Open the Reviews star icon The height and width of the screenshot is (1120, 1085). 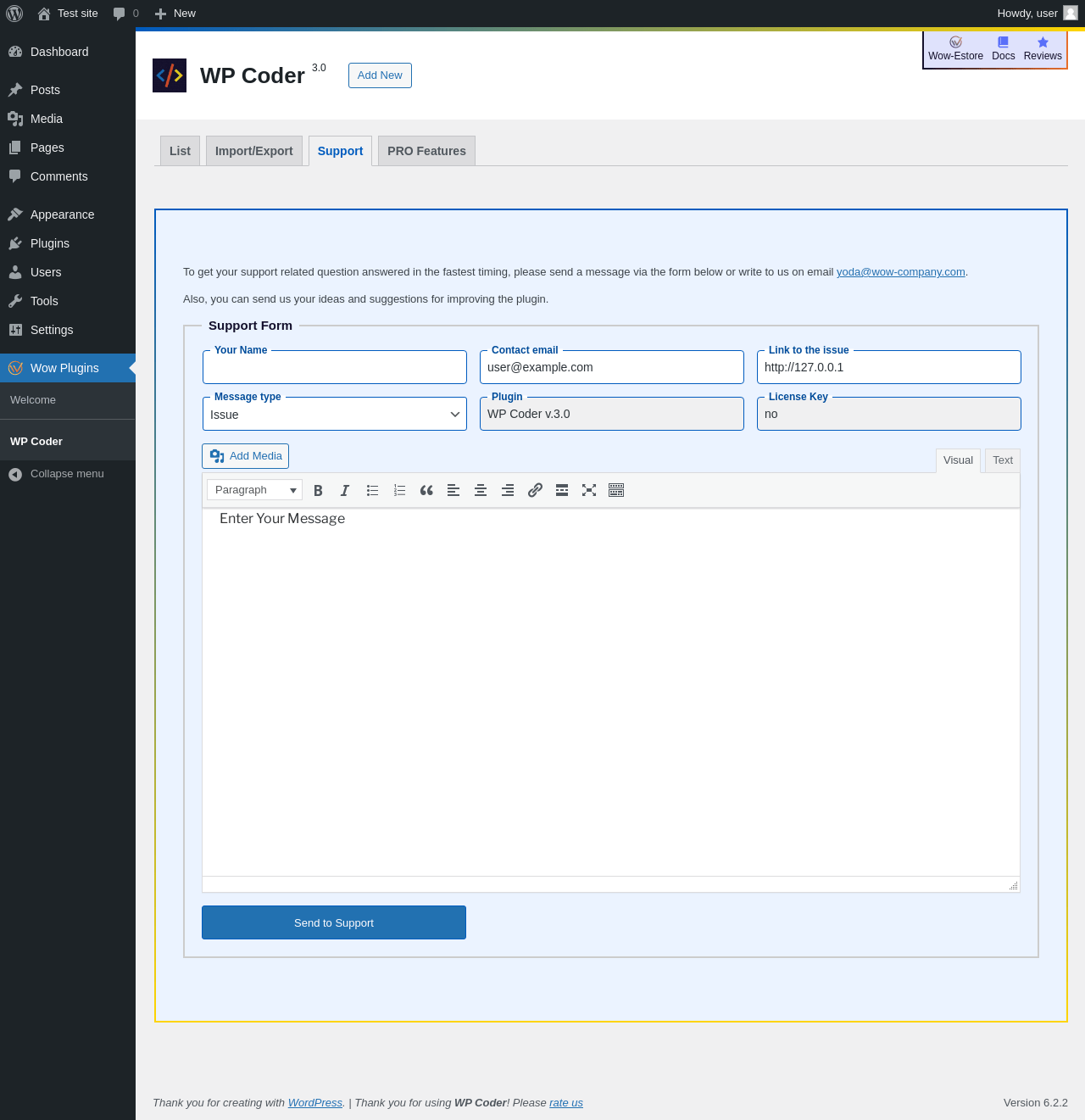point(1043,42)
